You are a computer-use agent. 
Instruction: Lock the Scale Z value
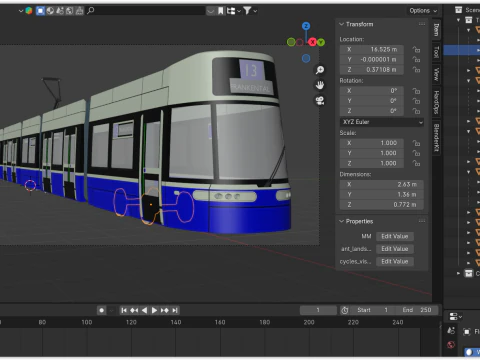click(416, 163)
